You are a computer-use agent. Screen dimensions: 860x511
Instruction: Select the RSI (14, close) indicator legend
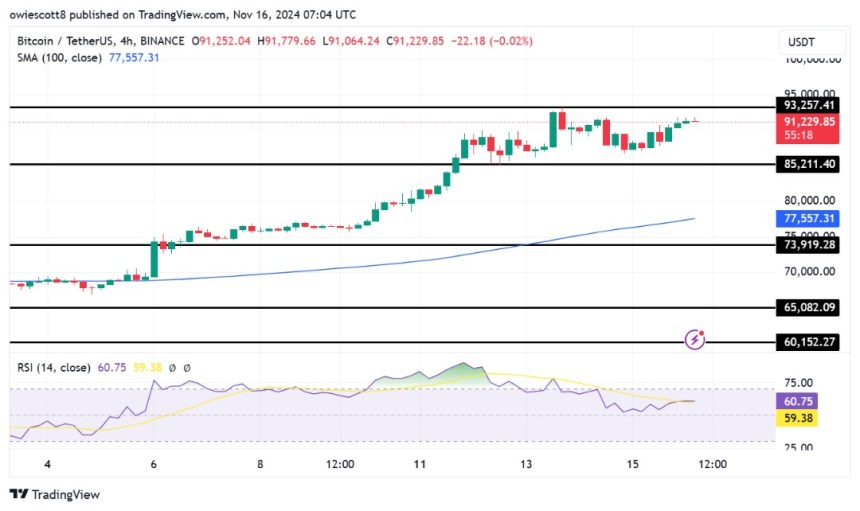56,368
